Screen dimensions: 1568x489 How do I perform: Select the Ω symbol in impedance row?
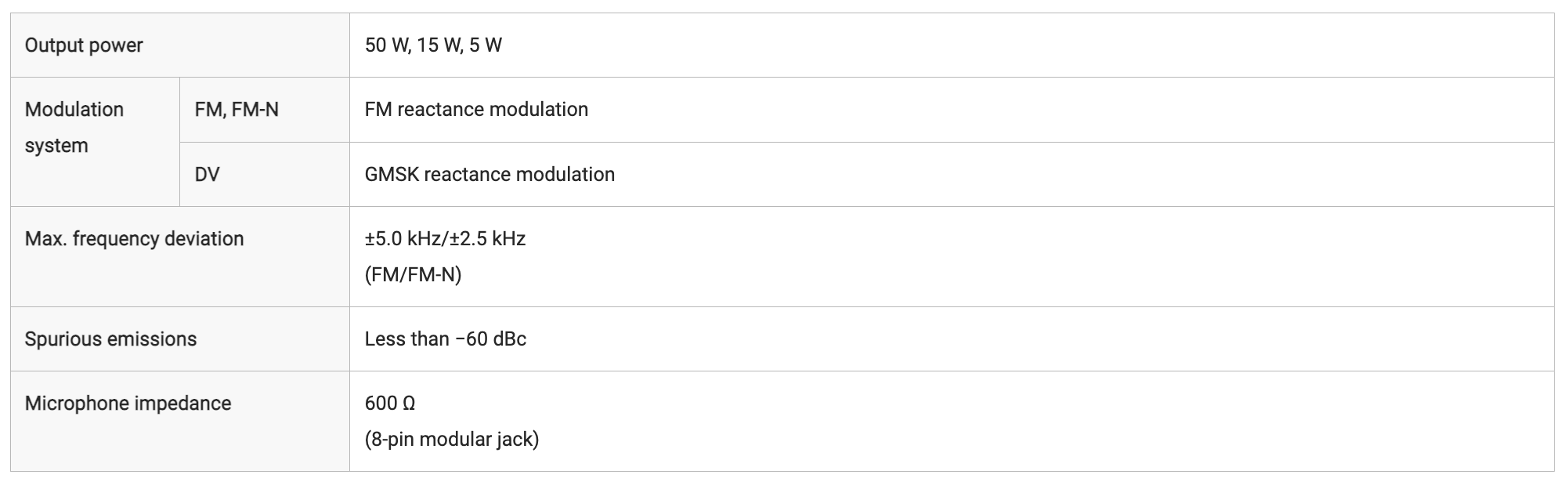coord(408,403)
